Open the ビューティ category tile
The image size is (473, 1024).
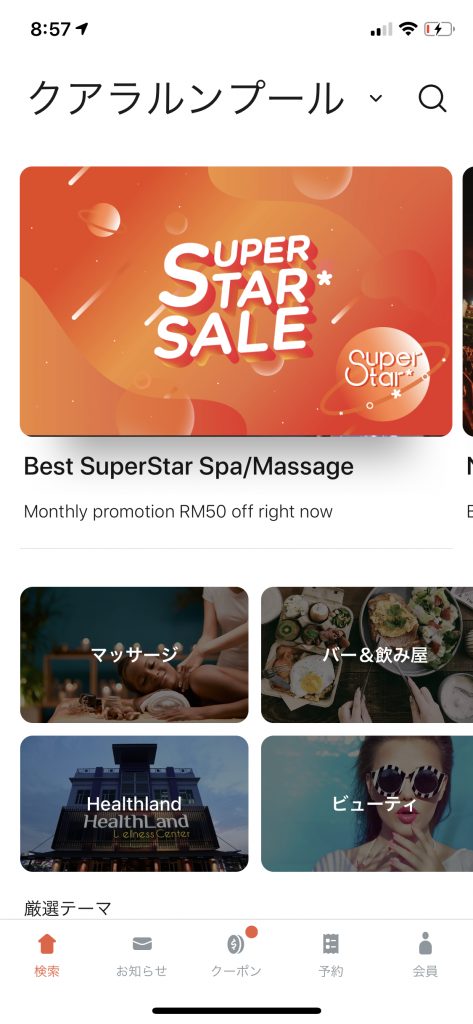coord(367,804)
